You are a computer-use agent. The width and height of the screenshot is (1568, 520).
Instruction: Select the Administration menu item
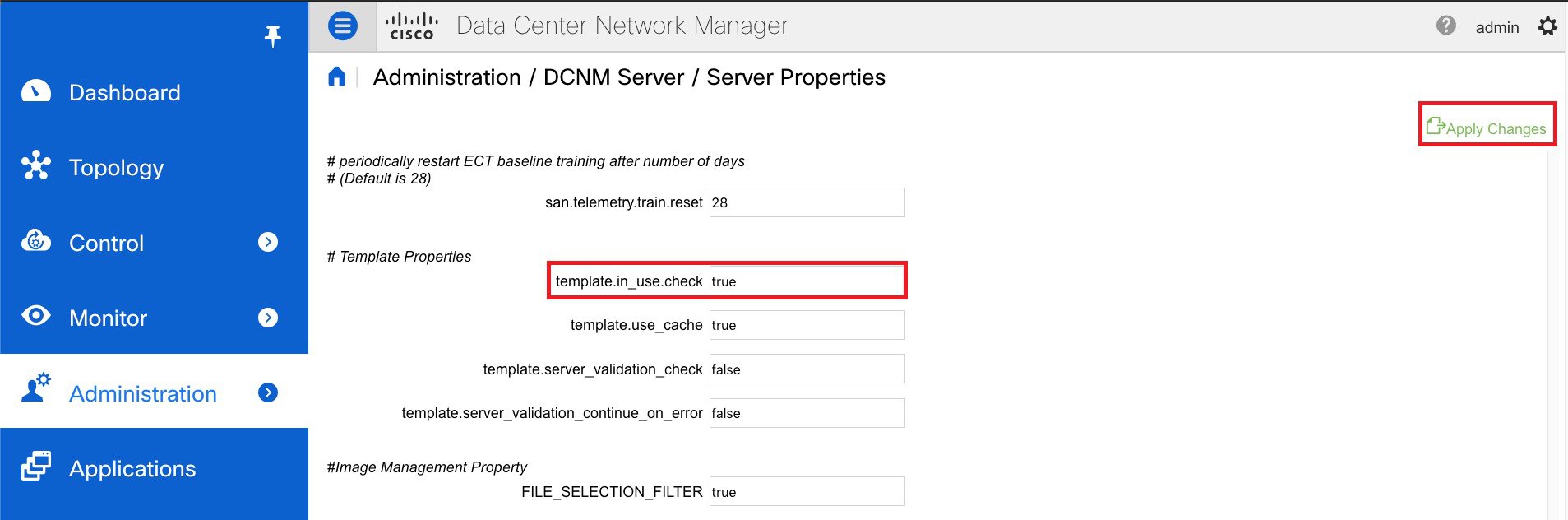tap(155, 392)
